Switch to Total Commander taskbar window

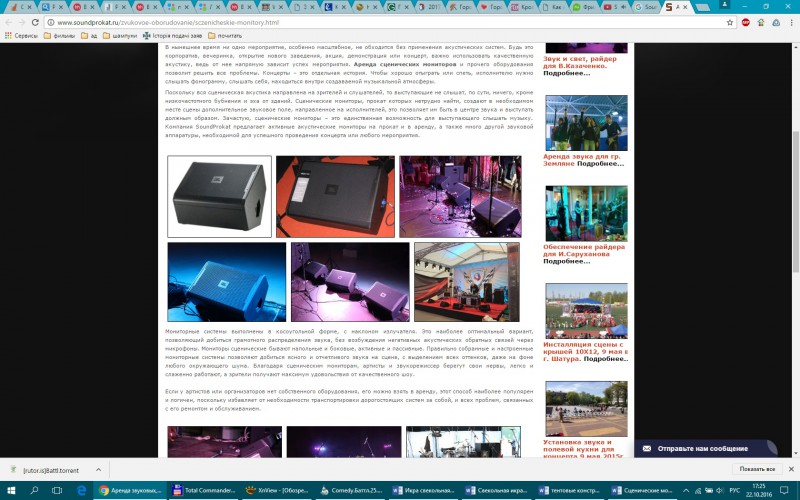203,490
